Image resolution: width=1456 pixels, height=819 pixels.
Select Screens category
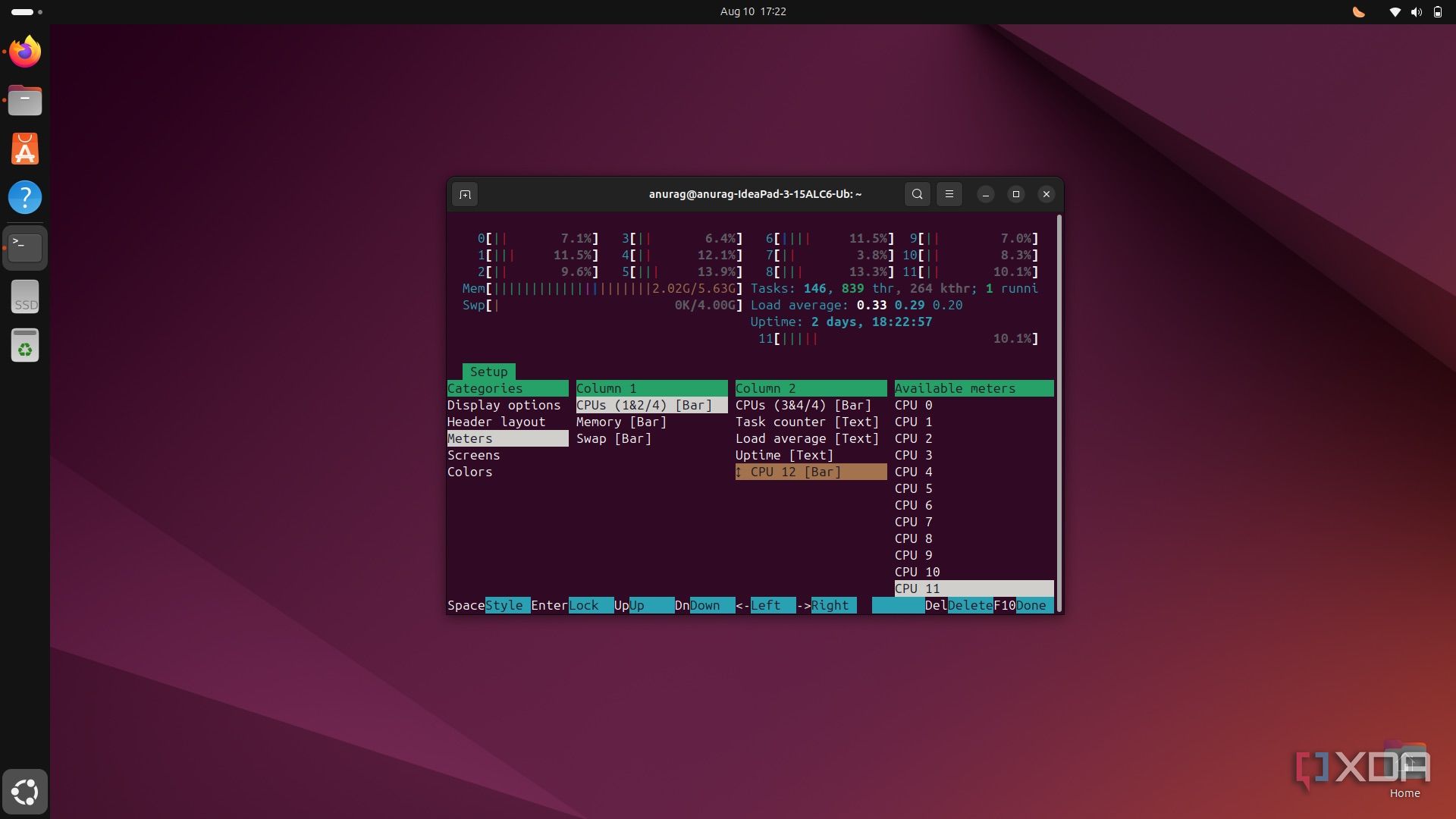(x=474, y=455)
